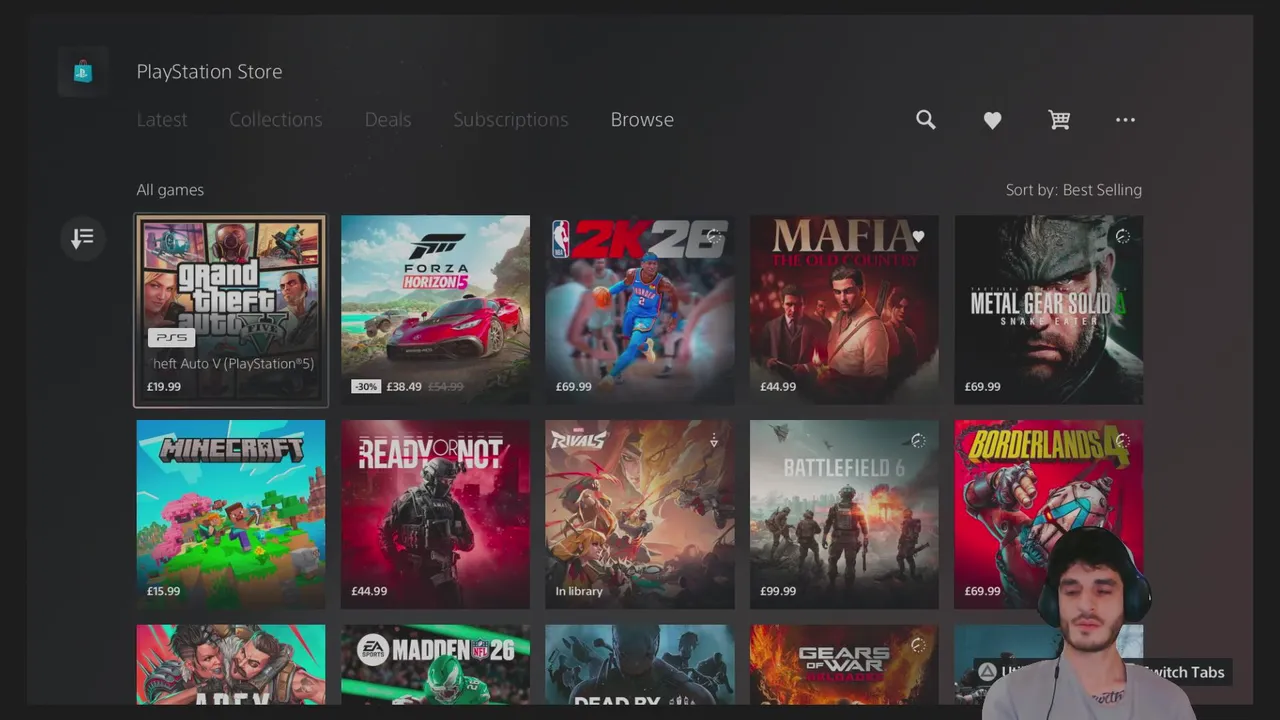Open the Minecraft game tile
1280x720 pixels.
[x=231, y=514]
